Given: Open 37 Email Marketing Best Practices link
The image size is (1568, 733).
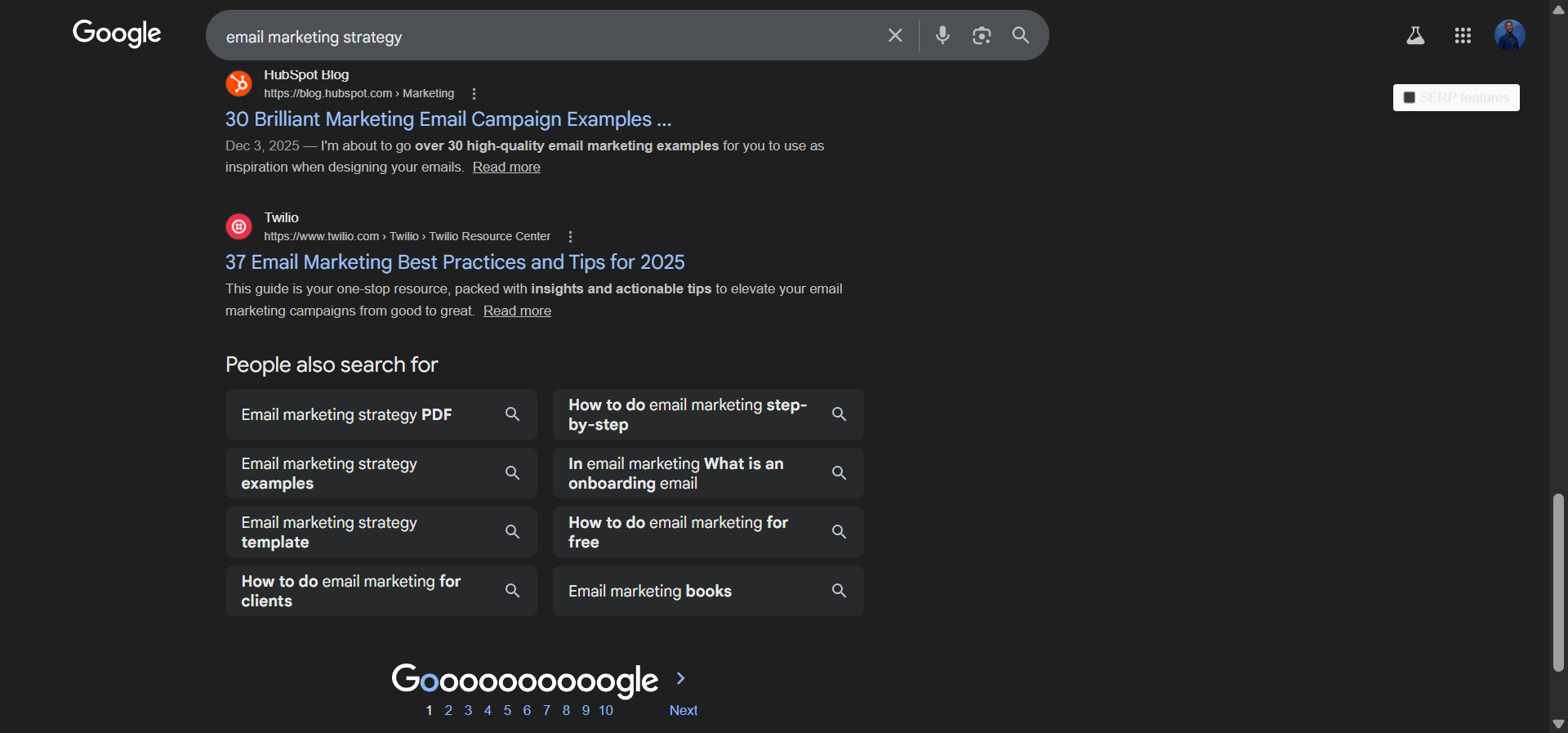Looking at the screenshot, I should (x=455, y=262).
